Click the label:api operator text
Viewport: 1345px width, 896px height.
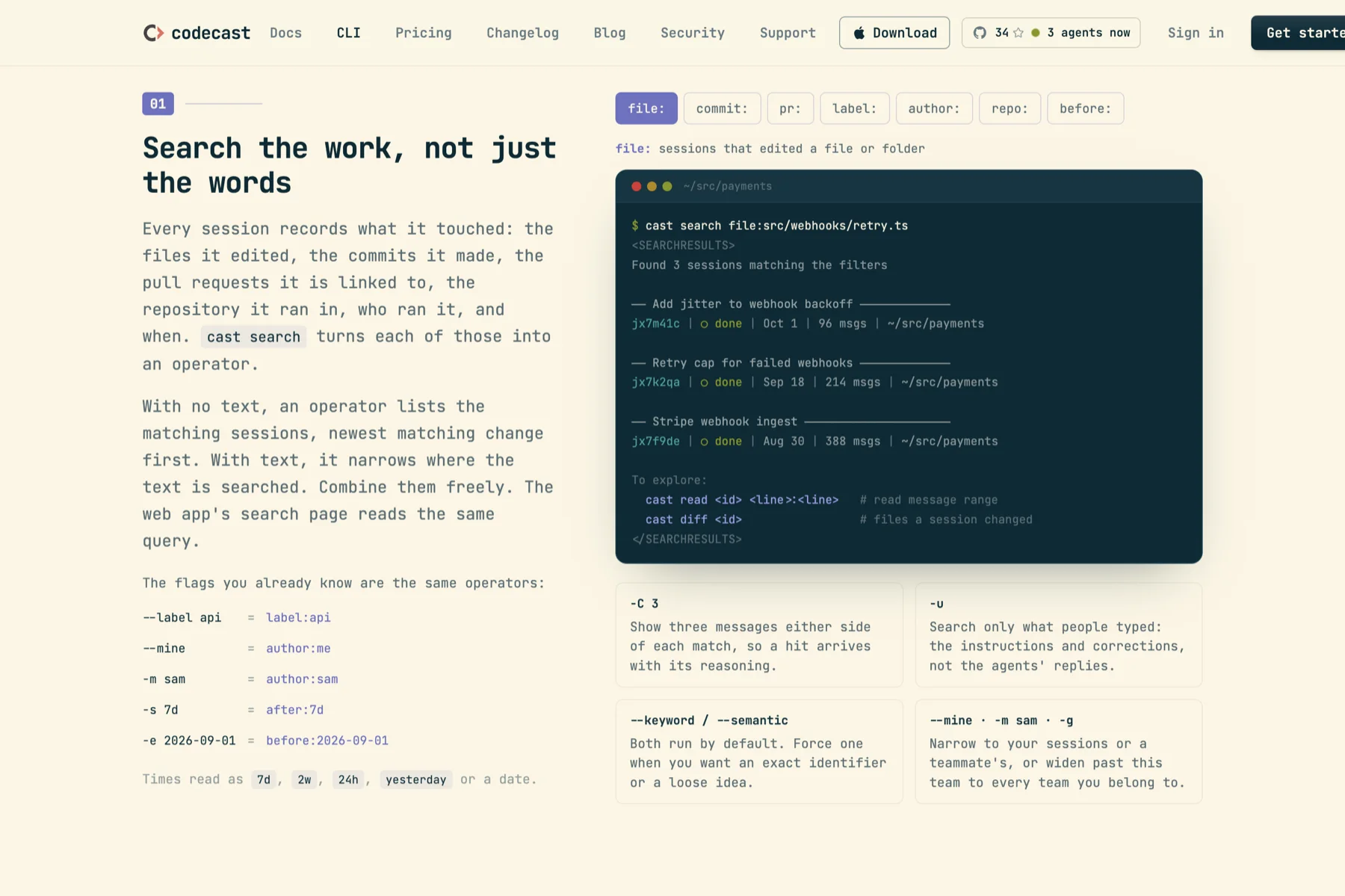(x=298, y=617)
